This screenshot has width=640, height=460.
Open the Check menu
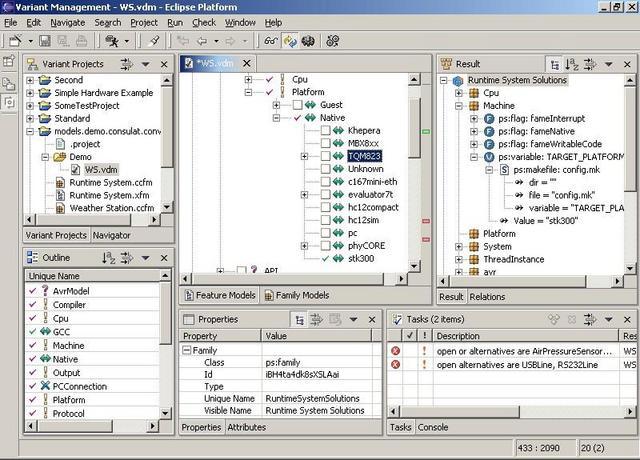pos(204,23)
